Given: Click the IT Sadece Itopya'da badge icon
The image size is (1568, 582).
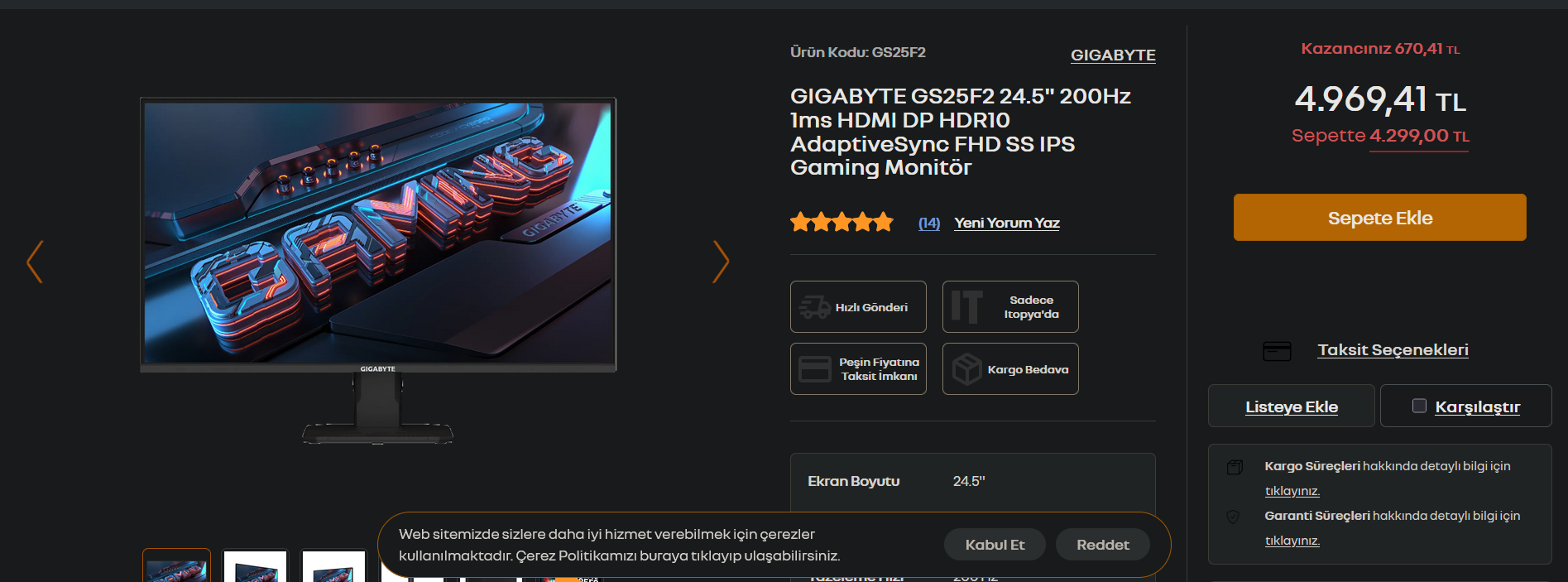Looking at the screenshot, I should coord(966,306).
